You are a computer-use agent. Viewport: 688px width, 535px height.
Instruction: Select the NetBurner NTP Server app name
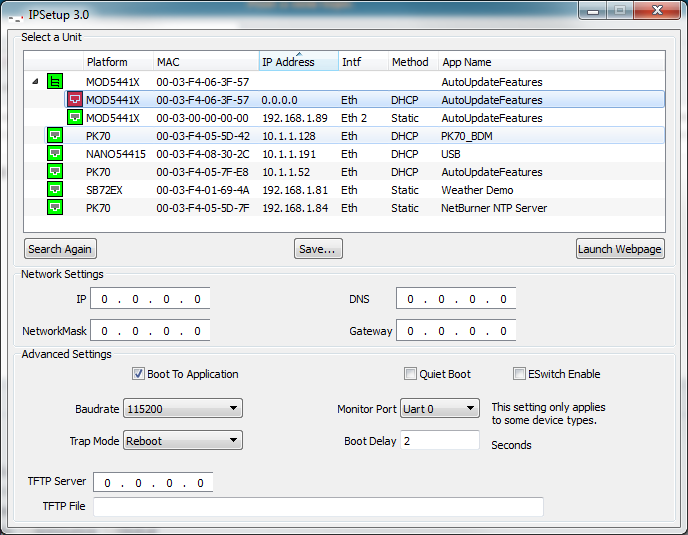coord(494,208)
